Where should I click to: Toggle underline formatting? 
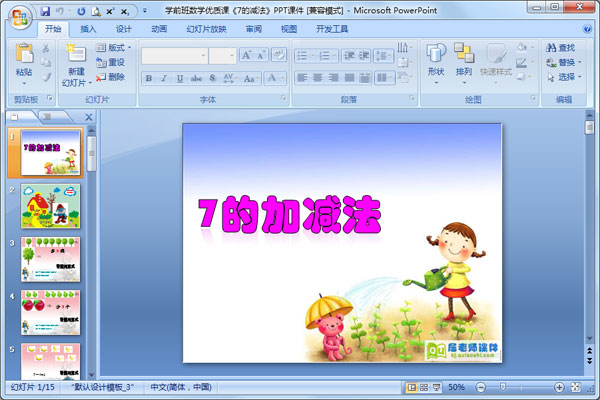point(180,78)
